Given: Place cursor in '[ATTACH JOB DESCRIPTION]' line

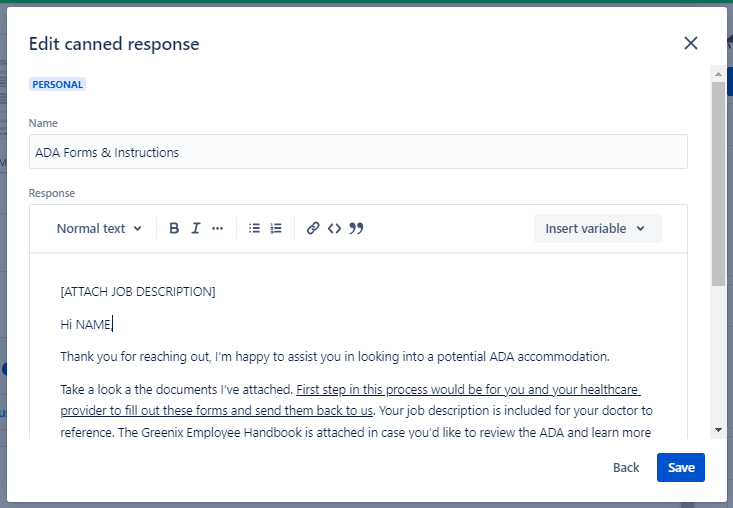Looking at the screenshot, I should 138,292.
